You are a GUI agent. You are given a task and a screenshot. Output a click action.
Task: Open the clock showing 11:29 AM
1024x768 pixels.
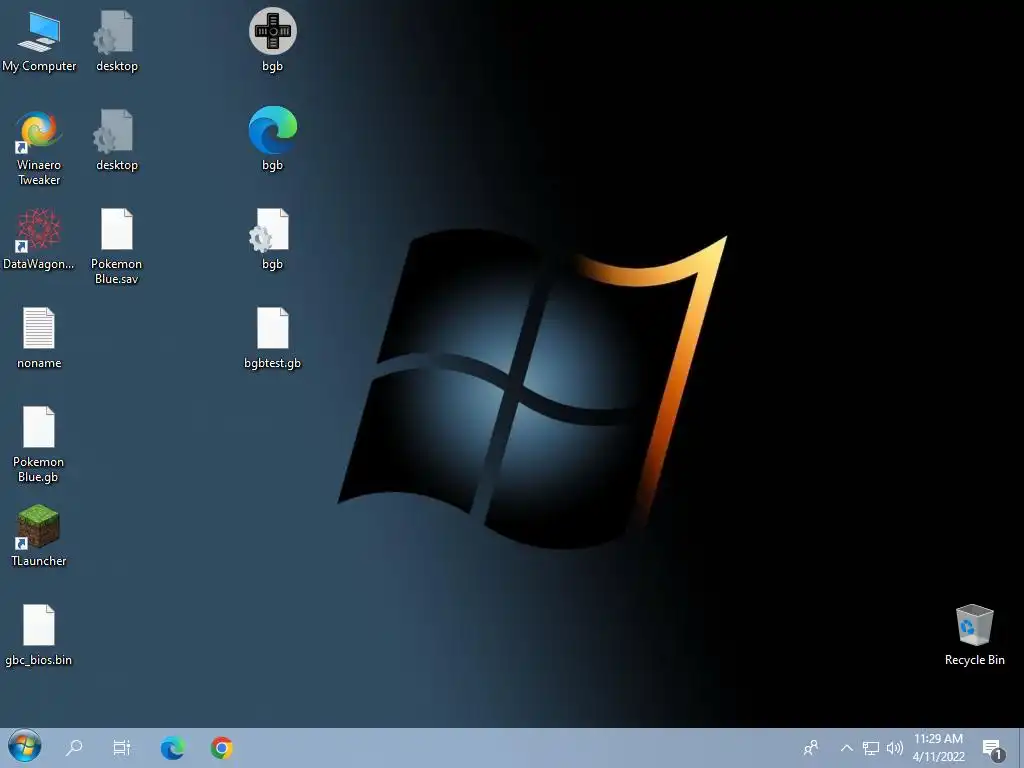[938, 748]
